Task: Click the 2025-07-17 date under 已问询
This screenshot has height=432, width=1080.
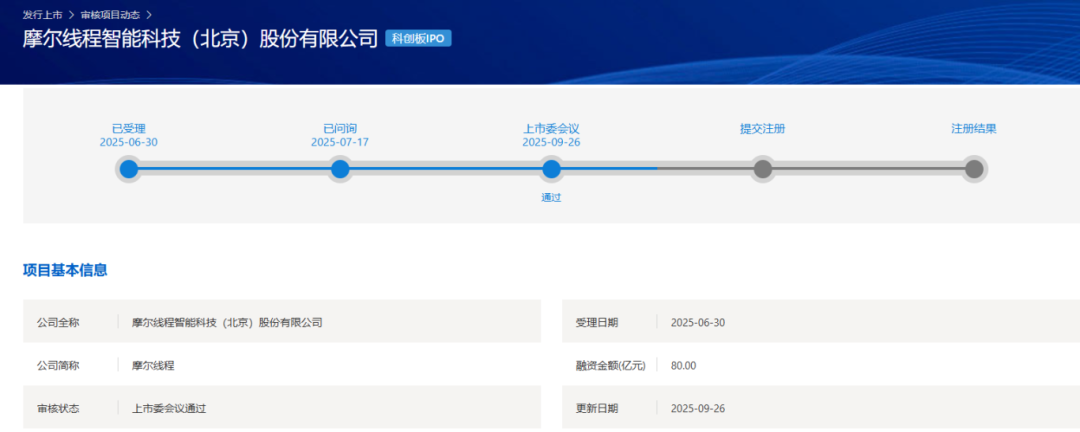Action: click(340, 143)
